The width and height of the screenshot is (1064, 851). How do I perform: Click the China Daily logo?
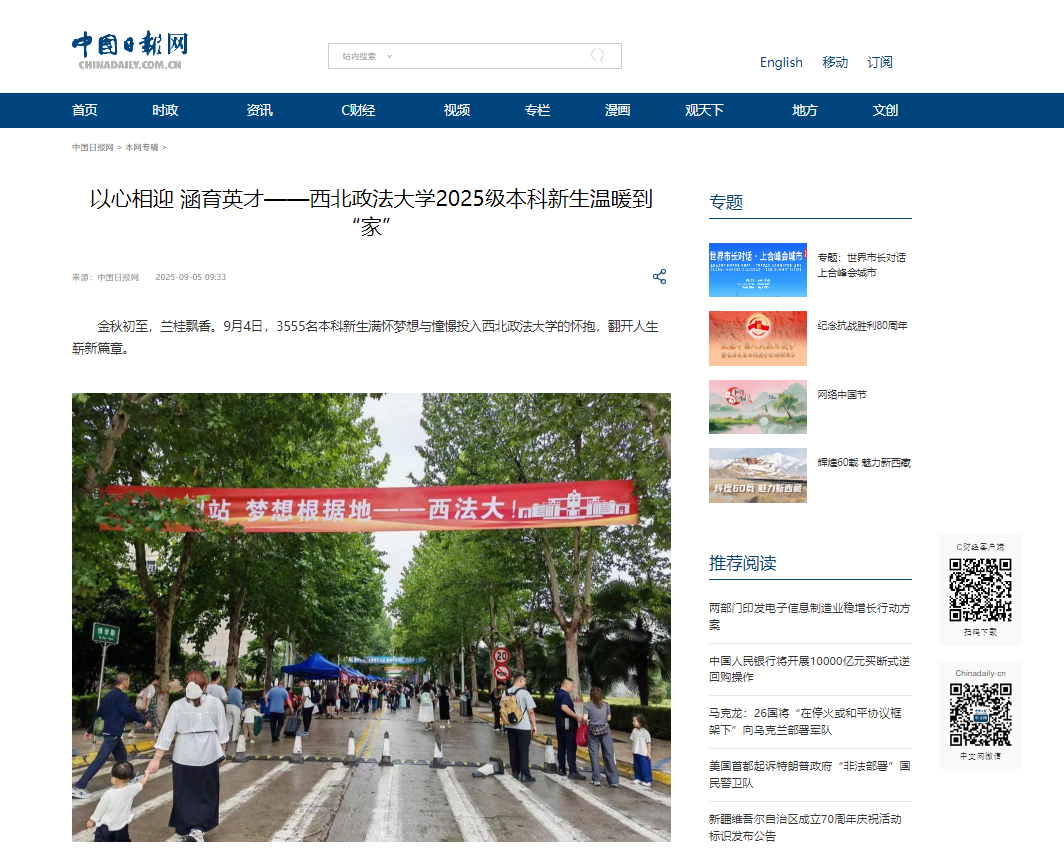[x=129, y=51]
